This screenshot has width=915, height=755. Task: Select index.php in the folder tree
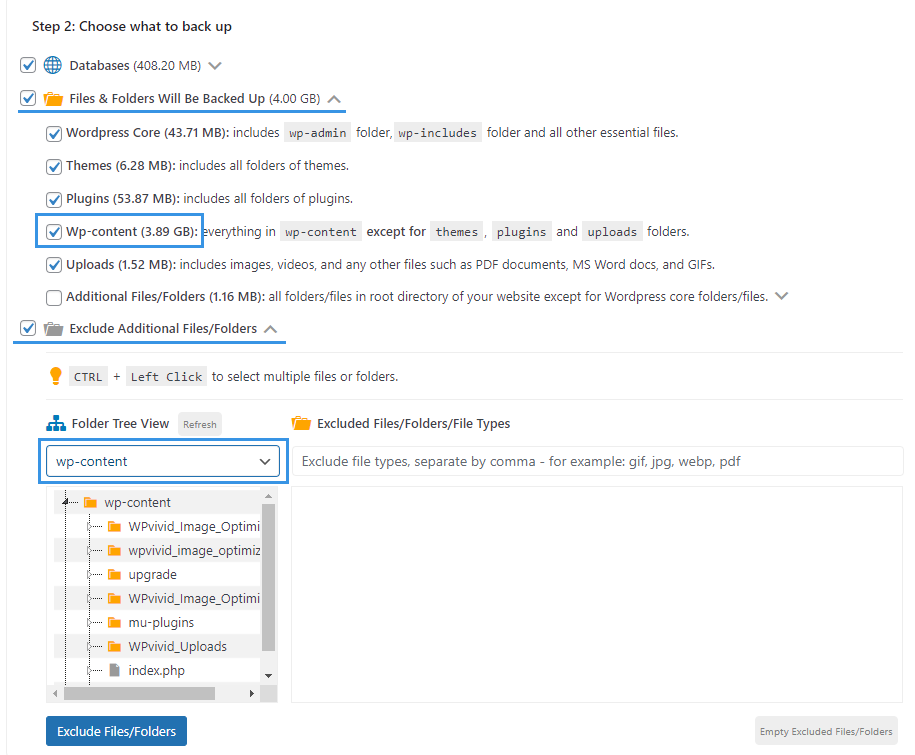click(x=156, y=670)
